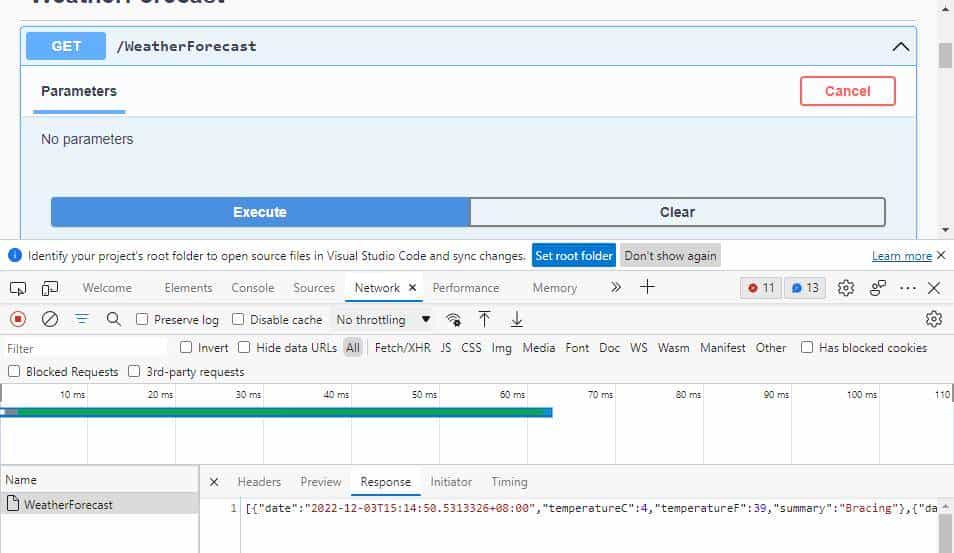
Task: Click the WeatherForecast file icon
Action: click(13, 503)
